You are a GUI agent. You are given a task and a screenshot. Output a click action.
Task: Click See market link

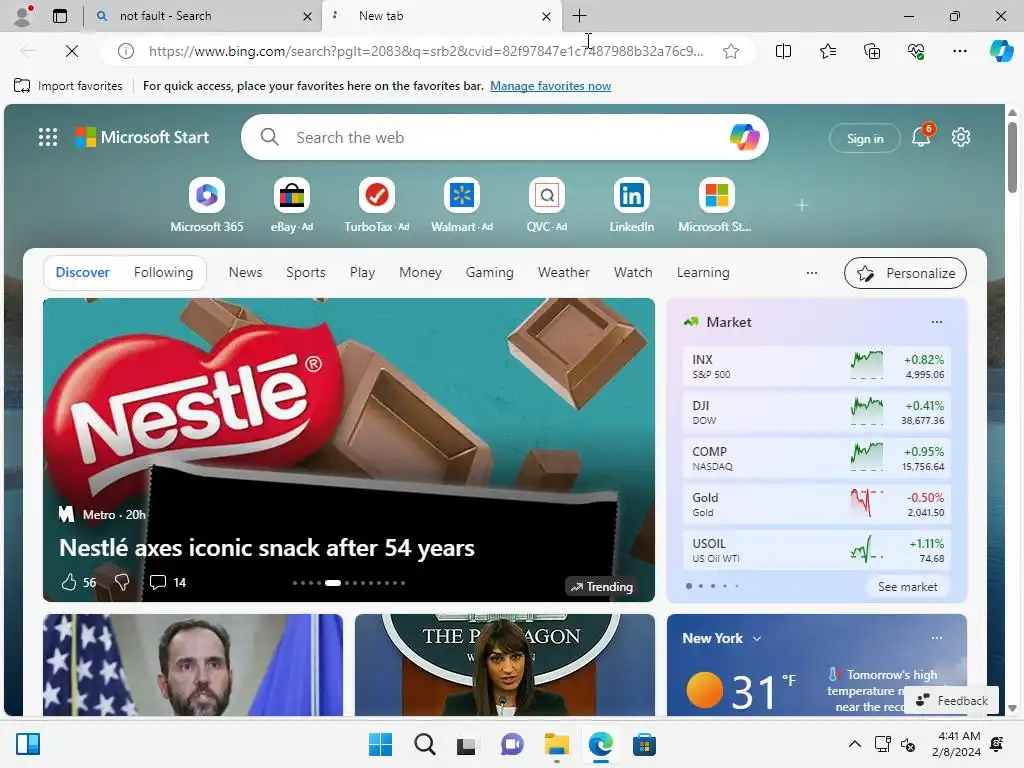[x=907, y=586]
